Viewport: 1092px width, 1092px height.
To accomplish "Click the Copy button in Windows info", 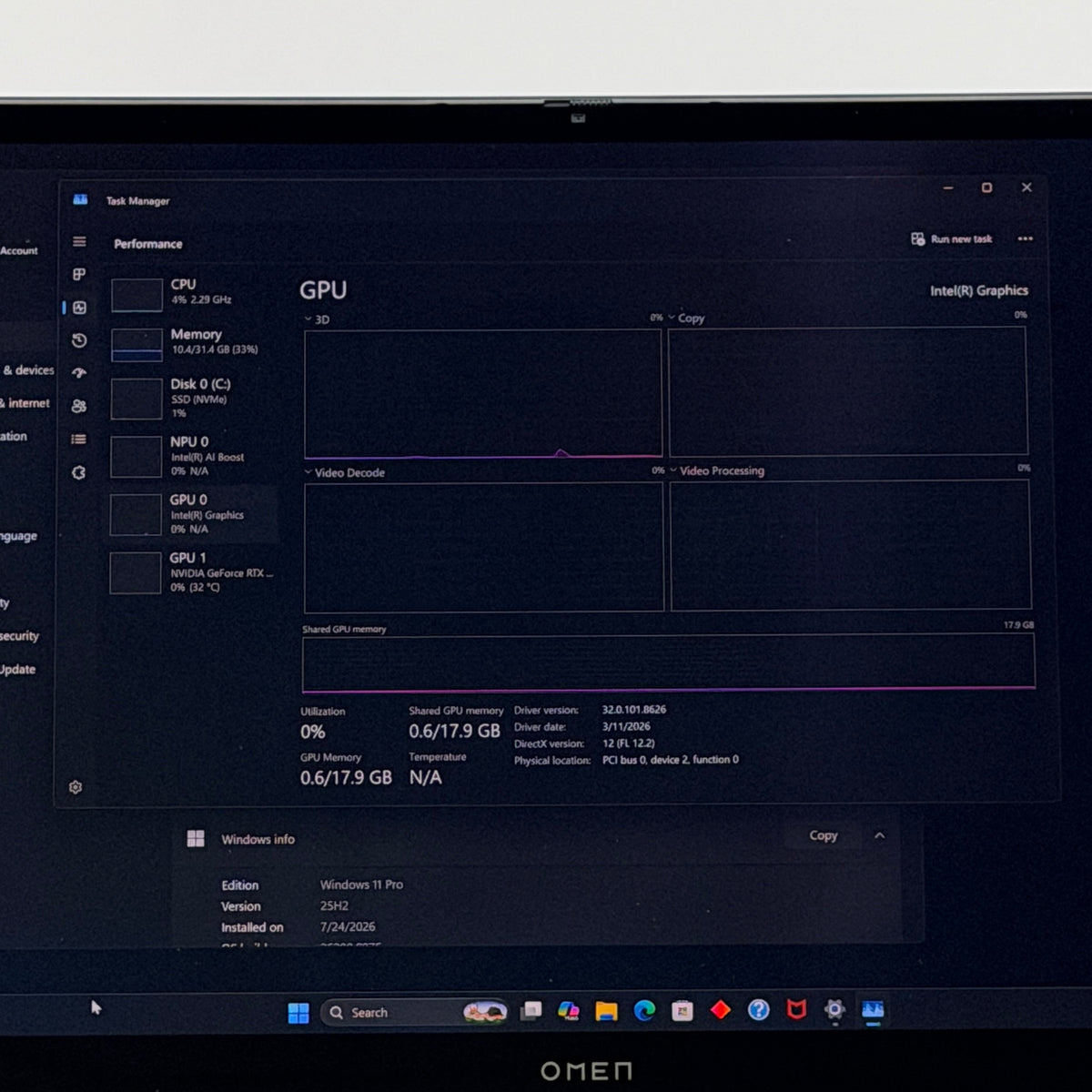I will click(824, 835).
